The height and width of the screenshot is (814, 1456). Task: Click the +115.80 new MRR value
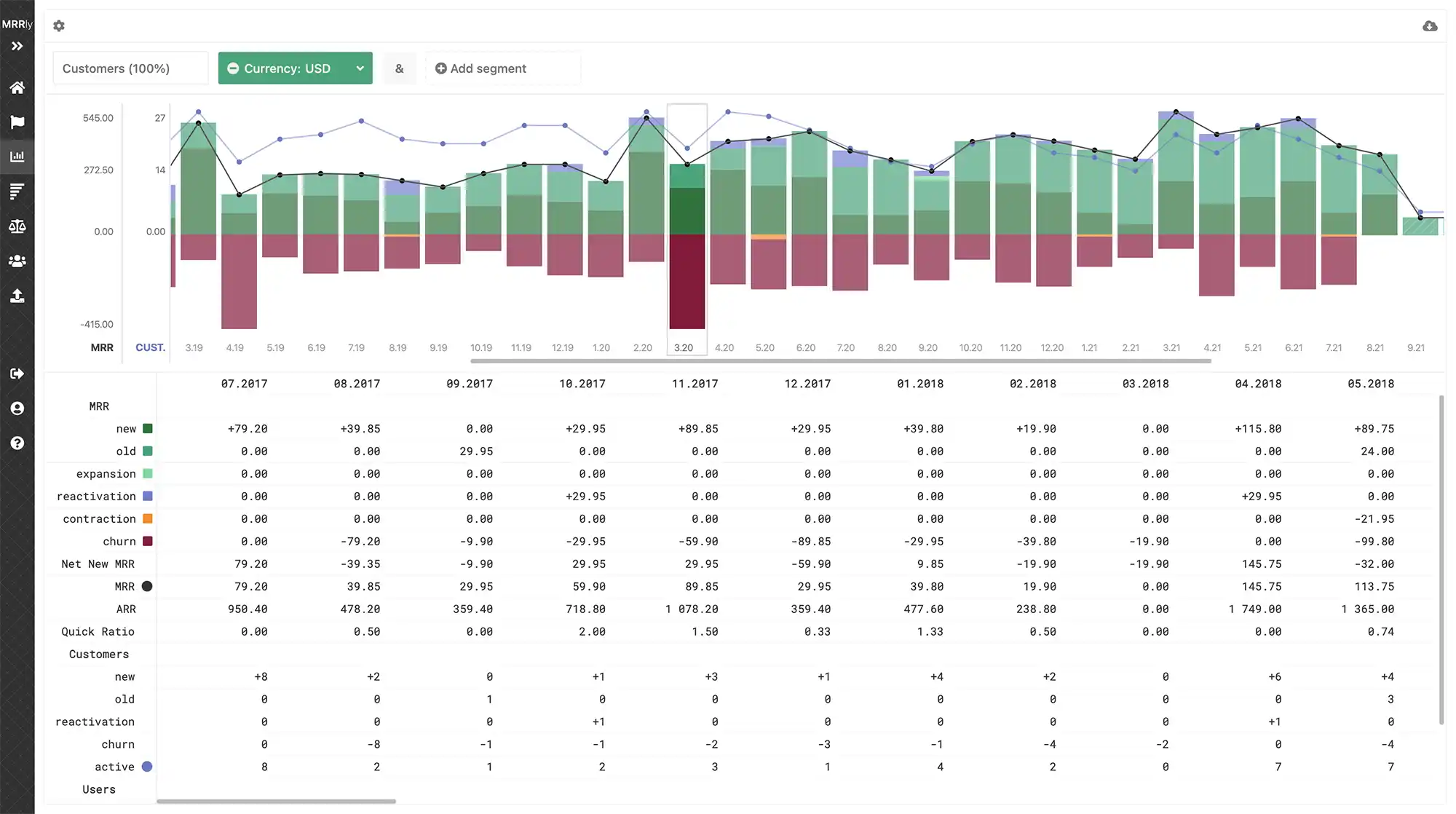point(1258,429)
